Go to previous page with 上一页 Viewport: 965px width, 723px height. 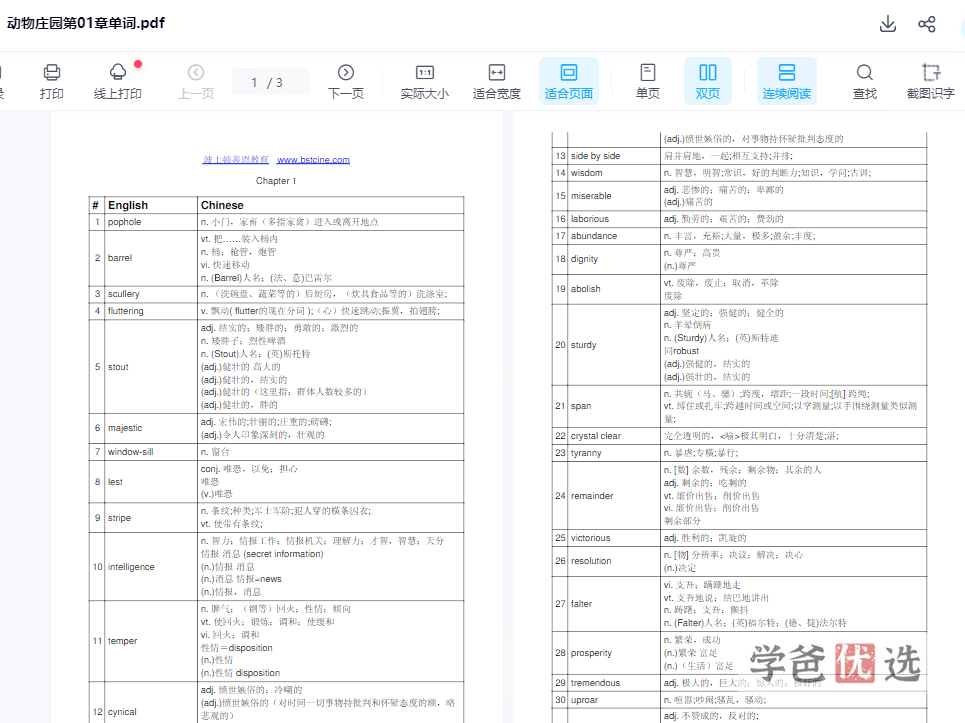[x=196, y=81]
